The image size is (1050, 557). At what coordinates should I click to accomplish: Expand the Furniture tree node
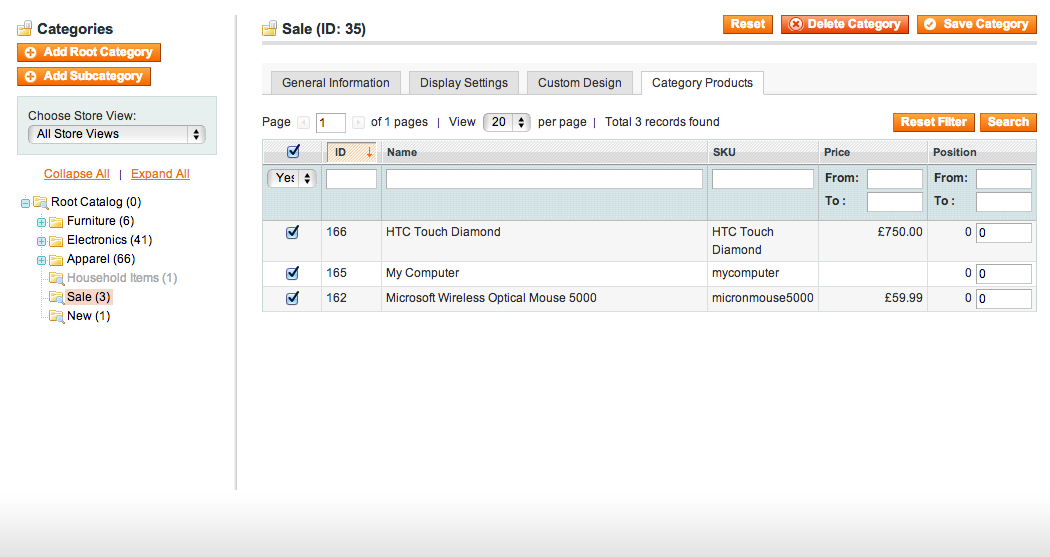click(42, 222)
